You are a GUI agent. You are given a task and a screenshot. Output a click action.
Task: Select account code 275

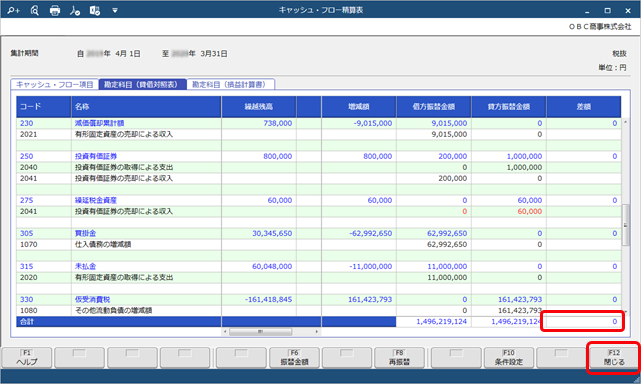(x=27, y=200)
